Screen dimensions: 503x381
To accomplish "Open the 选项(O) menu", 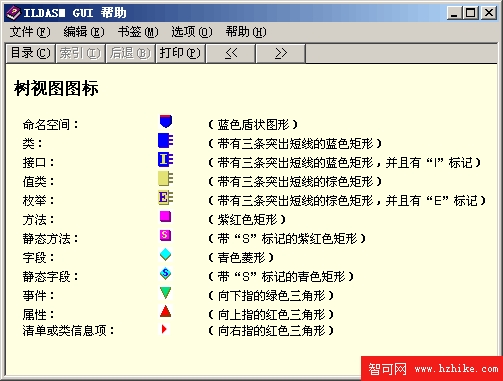I will [192, 32].
